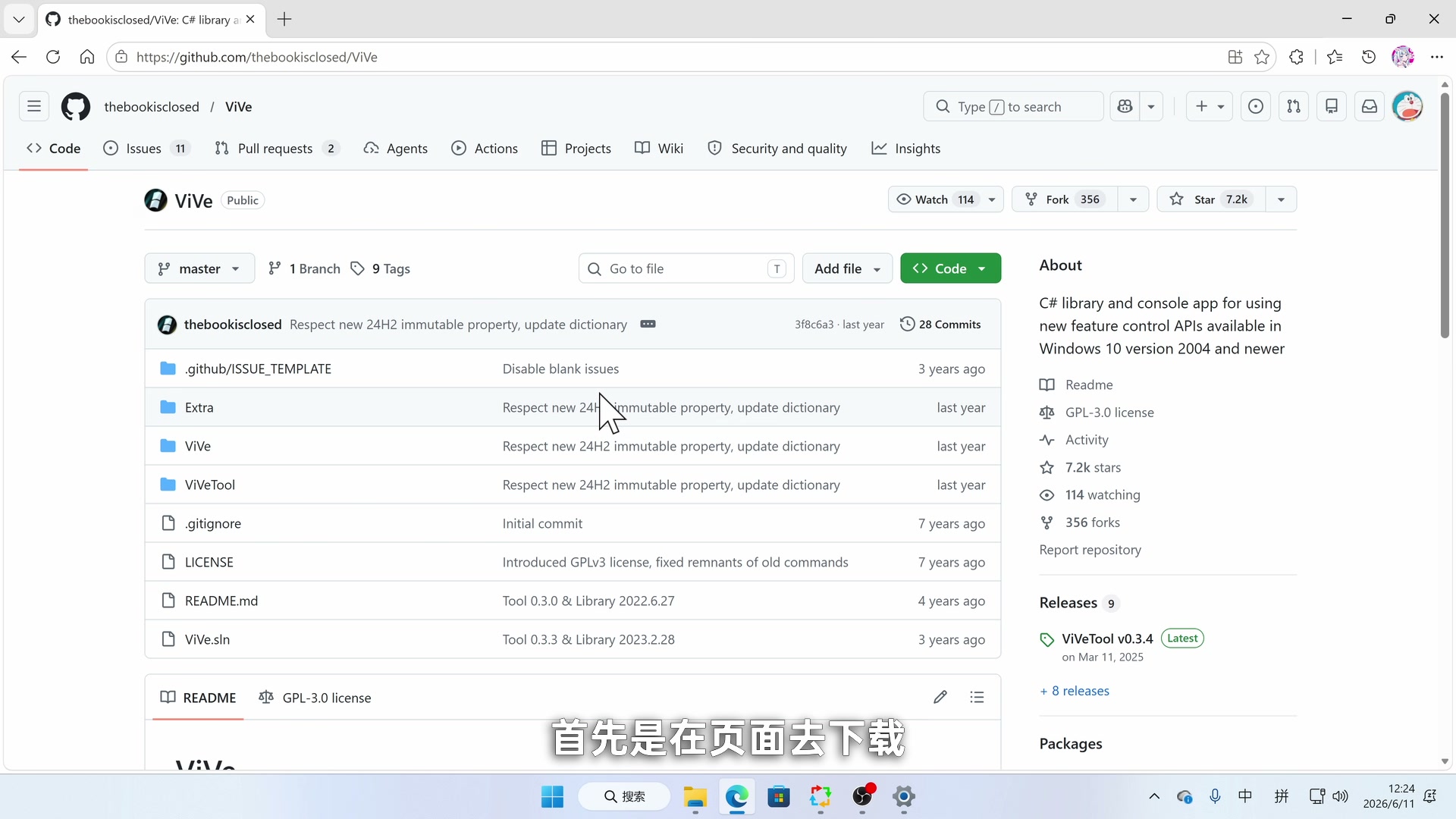This screenshot has height=819, width=1456.
Task: Open the notifications inbox icon
Action: pyautogui.click(x=1370, y=106)
